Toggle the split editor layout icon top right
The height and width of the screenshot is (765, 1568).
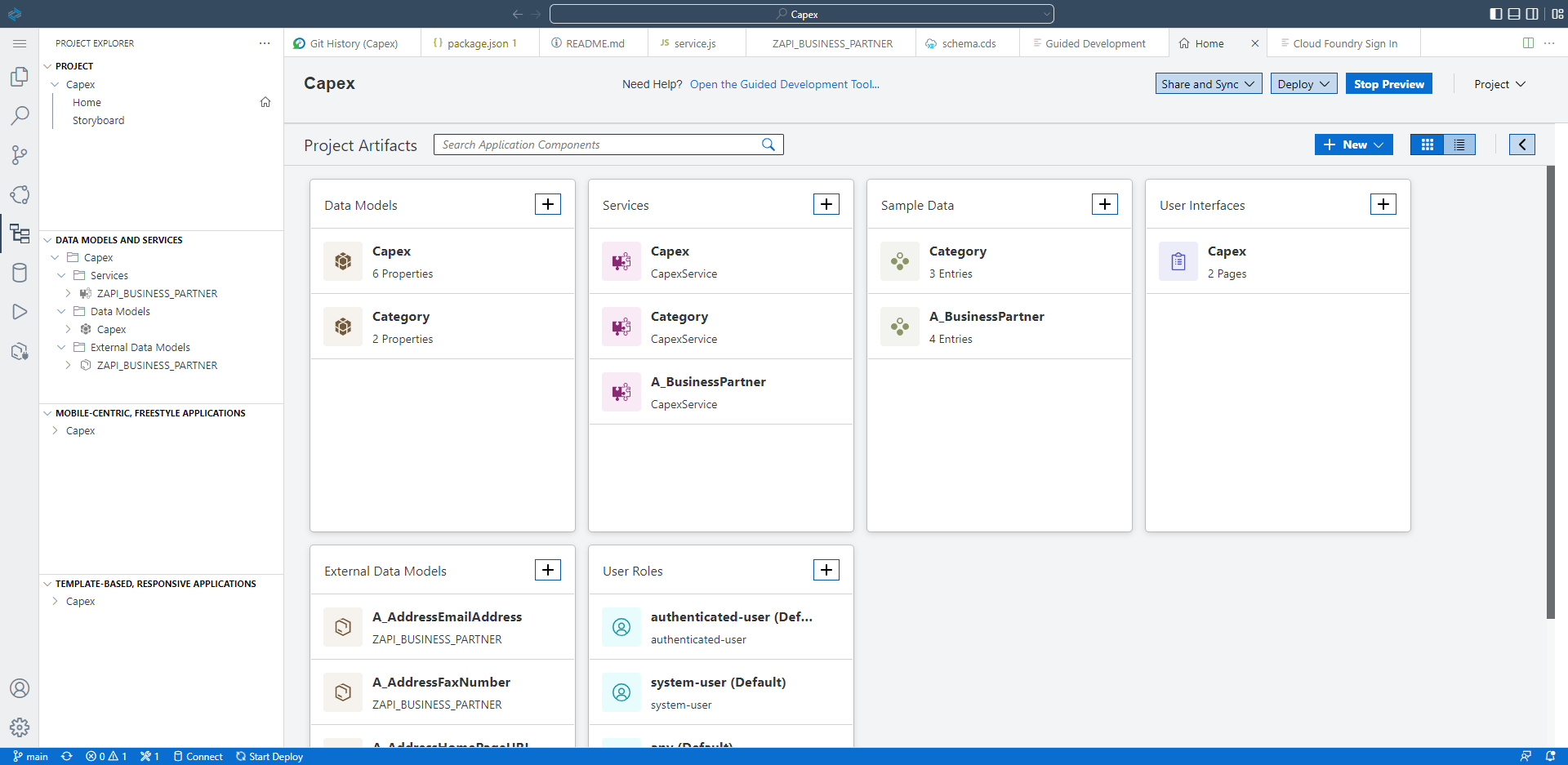click(x=1527, y=43)
